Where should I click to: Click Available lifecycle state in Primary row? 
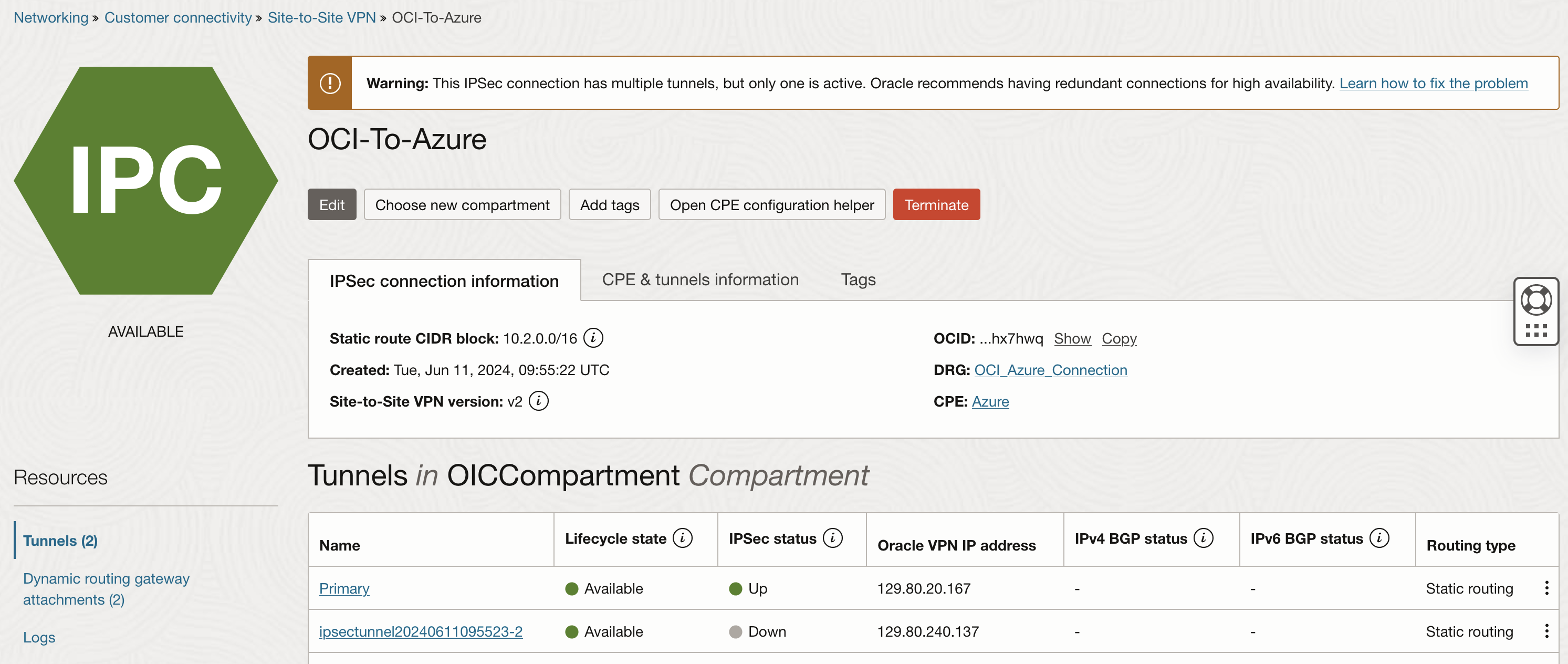click(x=604, y=588)
